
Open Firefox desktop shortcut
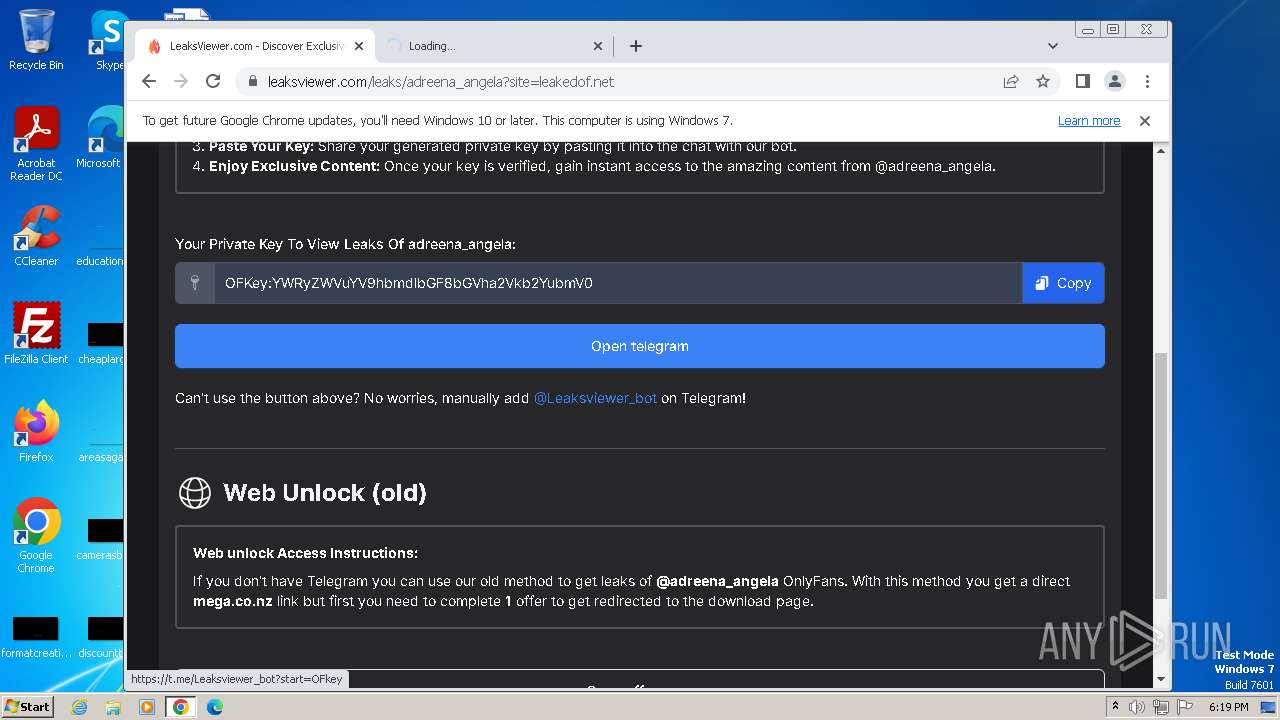(36, 431)
